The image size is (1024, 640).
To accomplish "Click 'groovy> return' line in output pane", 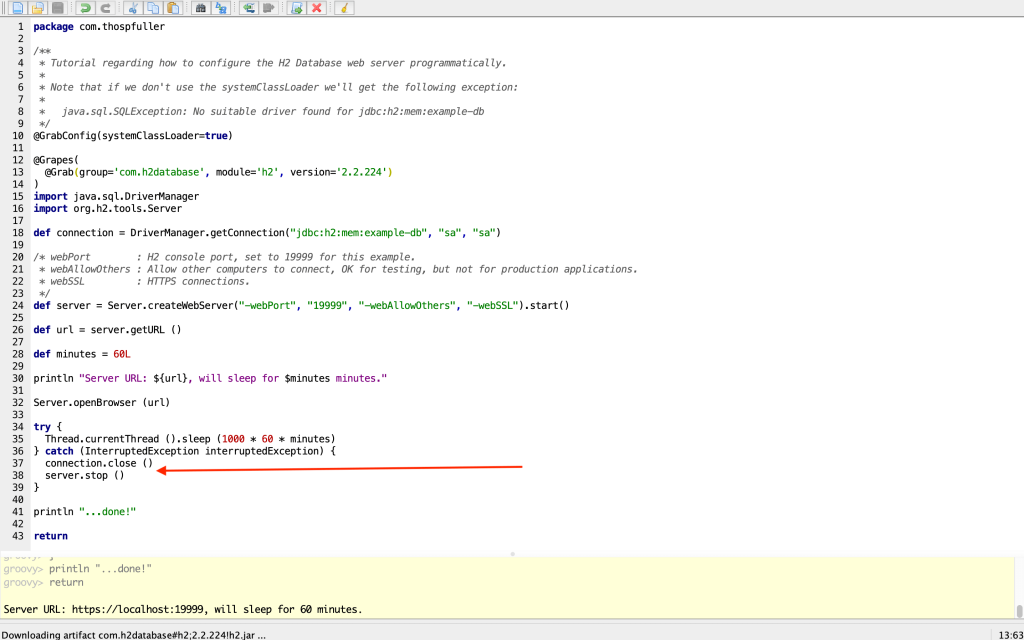I will coord(44,582).
